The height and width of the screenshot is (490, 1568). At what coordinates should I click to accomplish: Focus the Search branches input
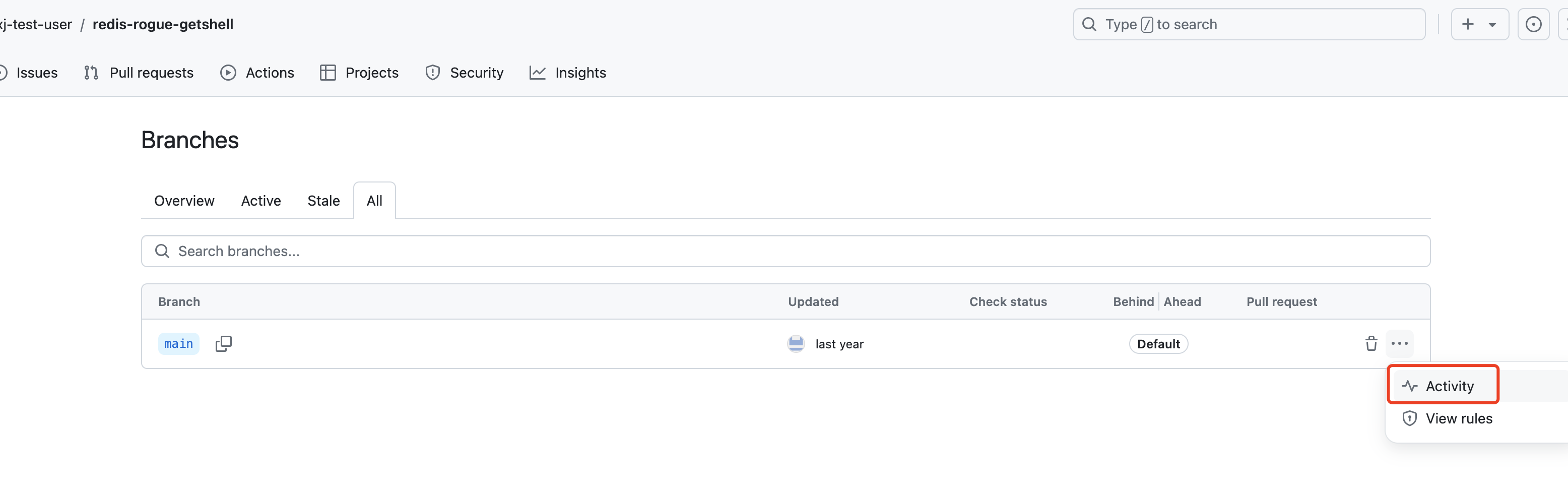pos(786,252)
